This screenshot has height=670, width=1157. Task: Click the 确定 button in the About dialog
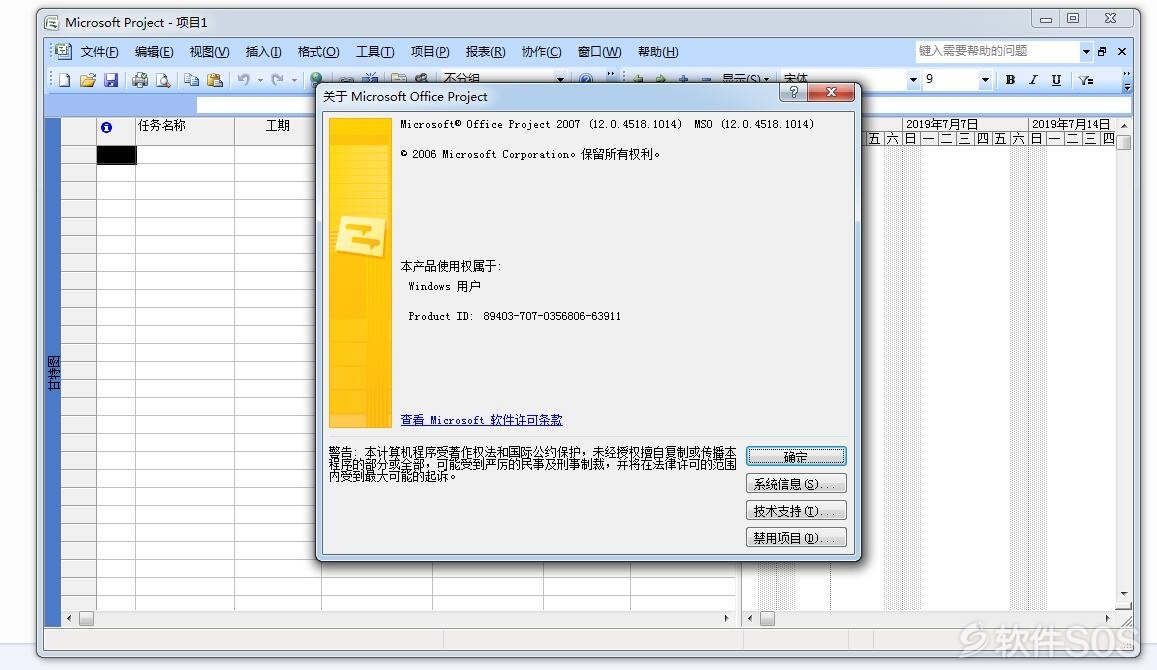[x=796, y=457]
